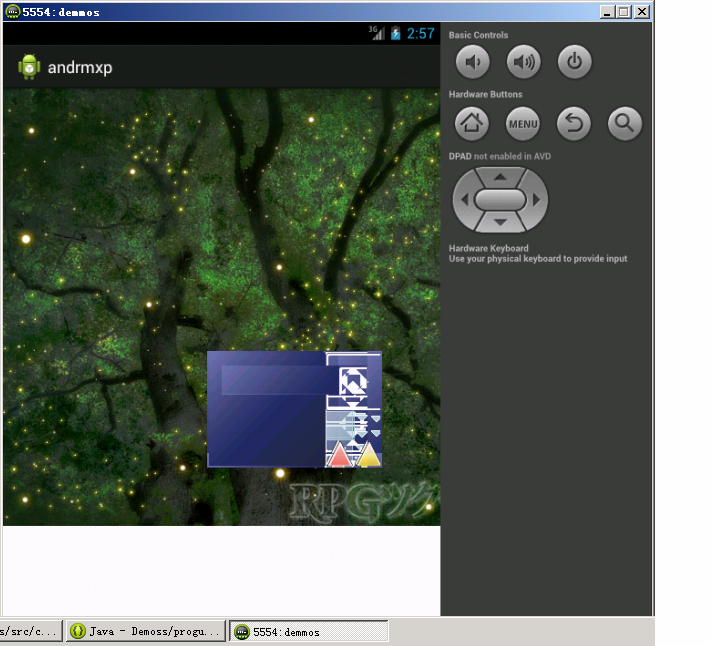Click the DPAD up arrow
This screenshot has width=711, height=646.
[x=500, y=177]
